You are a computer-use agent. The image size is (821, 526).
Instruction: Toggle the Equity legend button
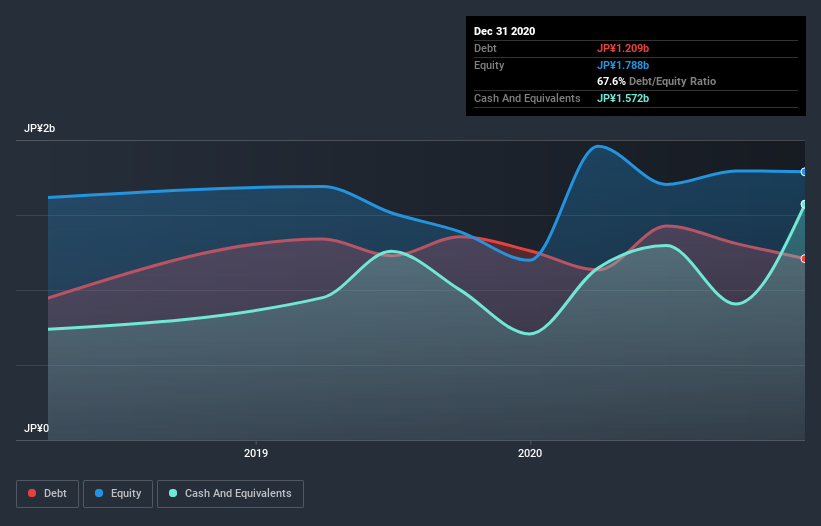(118, 494)
